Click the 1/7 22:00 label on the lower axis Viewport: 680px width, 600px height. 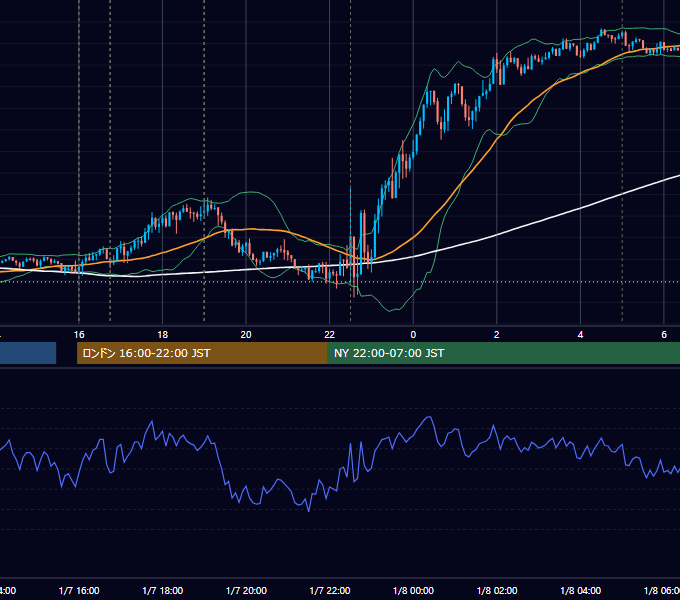click(x=330, y=590)
